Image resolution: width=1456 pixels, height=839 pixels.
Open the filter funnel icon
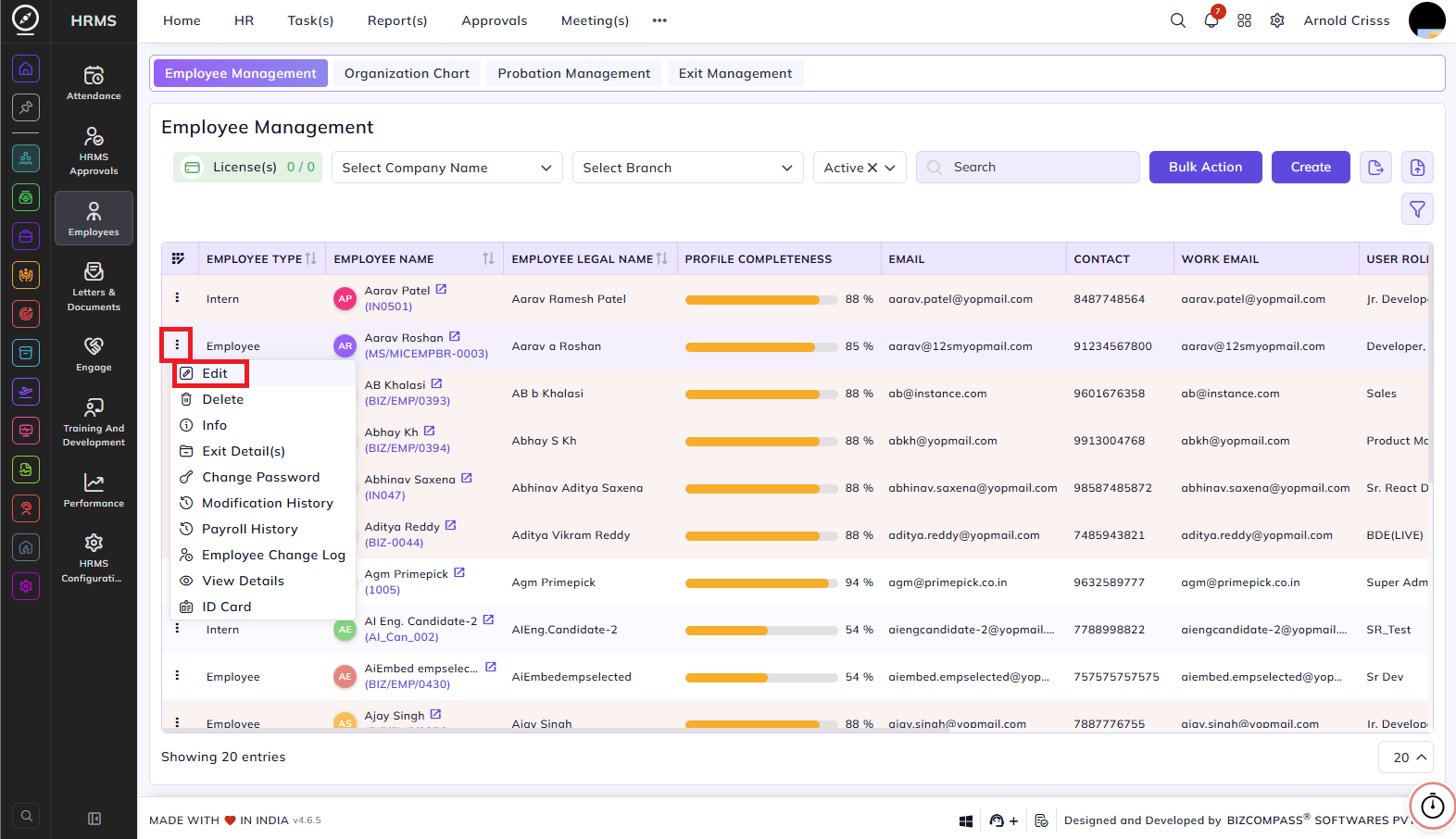(x=1417, y=209)
